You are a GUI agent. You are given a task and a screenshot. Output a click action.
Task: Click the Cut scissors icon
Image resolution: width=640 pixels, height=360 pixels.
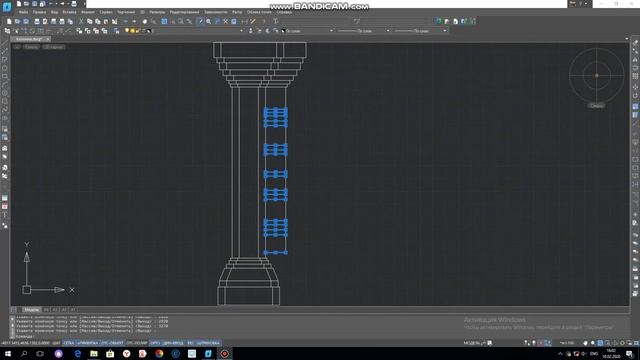coord(81,21)
